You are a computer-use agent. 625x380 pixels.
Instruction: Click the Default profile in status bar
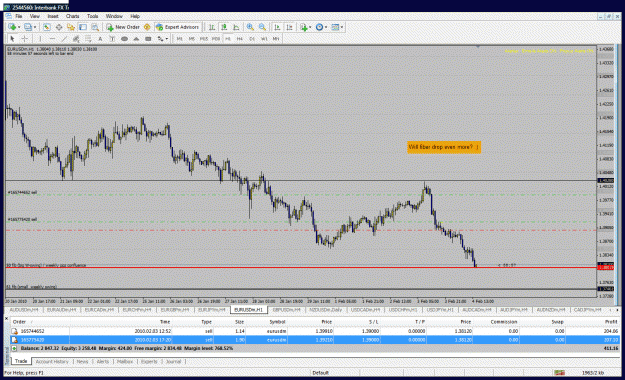[320, 373]
